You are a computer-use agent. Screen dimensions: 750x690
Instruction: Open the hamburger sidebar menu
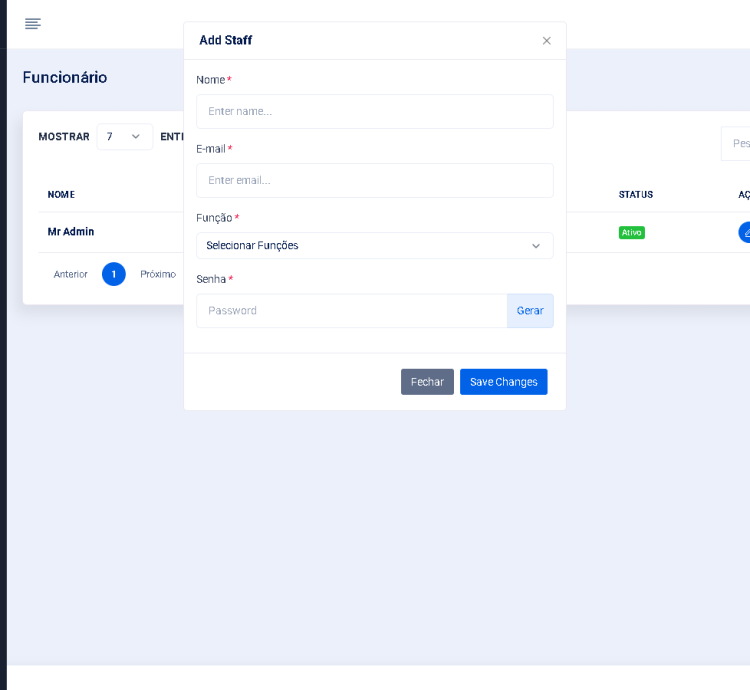[x=33, y=24]
